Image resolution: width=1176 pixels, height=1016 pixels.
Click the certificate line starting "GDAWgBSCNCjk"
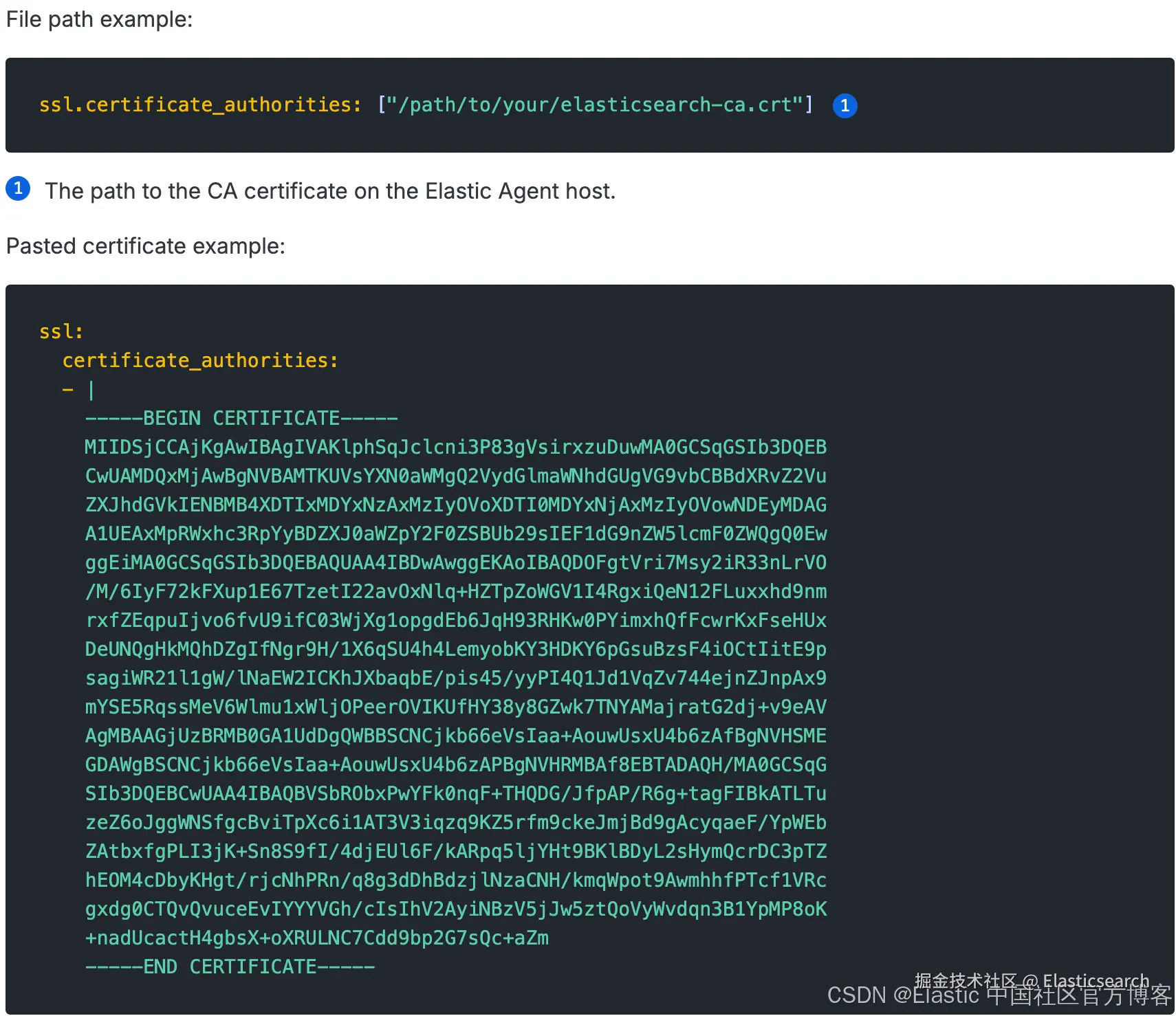click(456, 764)
